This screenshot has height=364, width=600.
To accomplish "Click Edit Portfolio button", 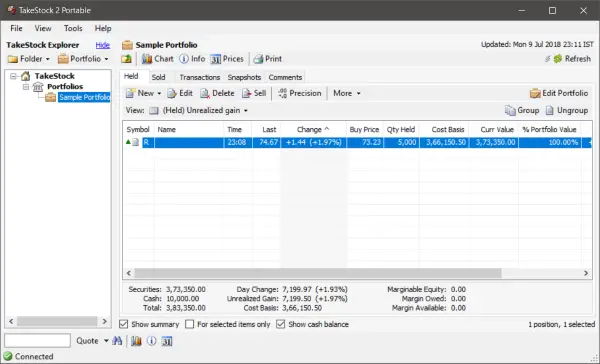I will tap(559, 93).
